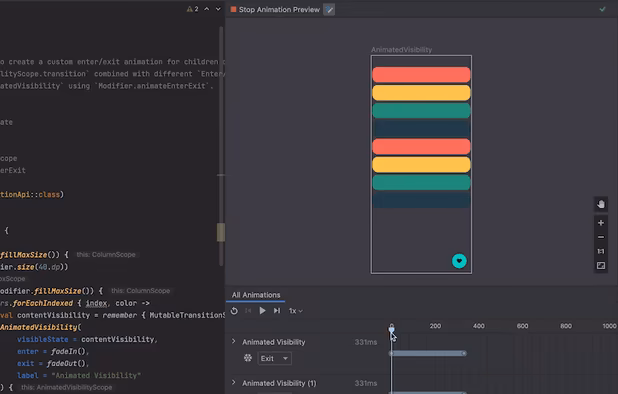Screen dimensions: 618x394
Task: Expand the Animated Visibility (1) row
Action: [x=233, y=382]
